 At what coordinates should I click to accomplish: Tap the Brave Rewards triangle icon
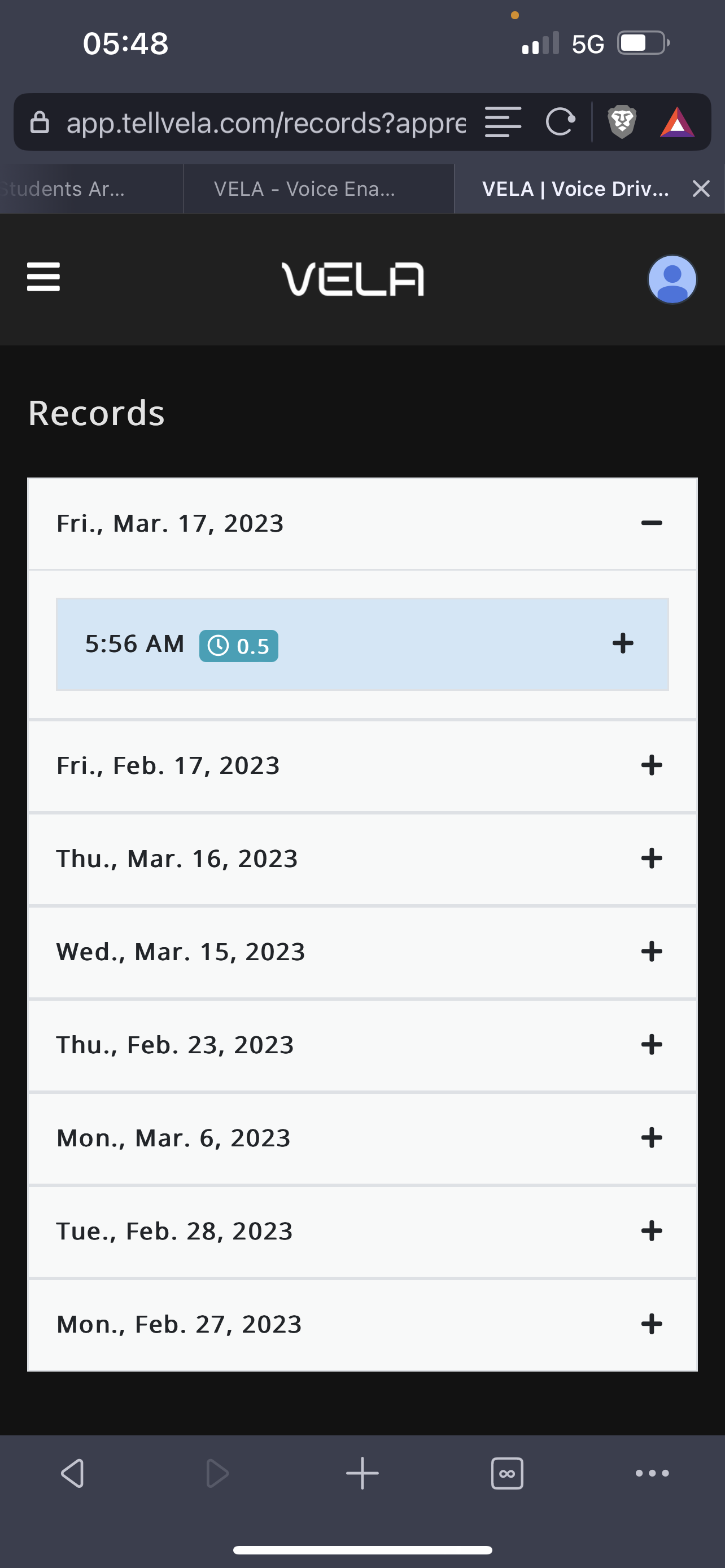pos(677,122)
